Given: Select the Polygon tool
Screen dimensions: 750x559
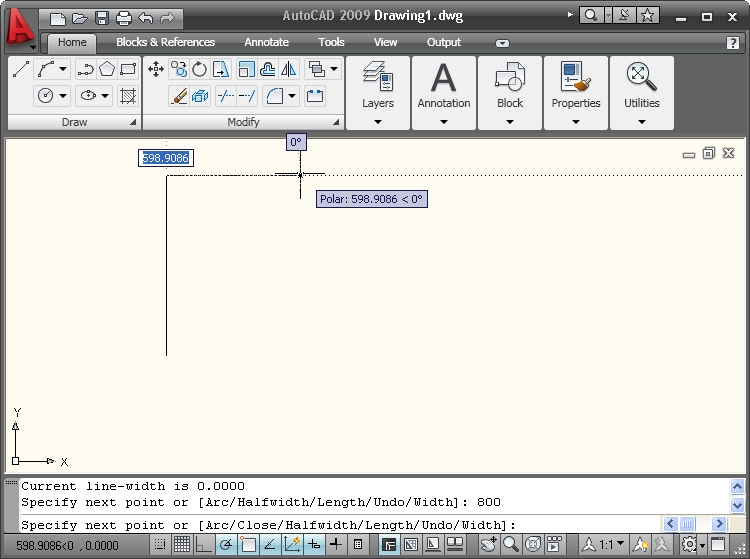Looking at the screenshot, I should tap(107, 69).
